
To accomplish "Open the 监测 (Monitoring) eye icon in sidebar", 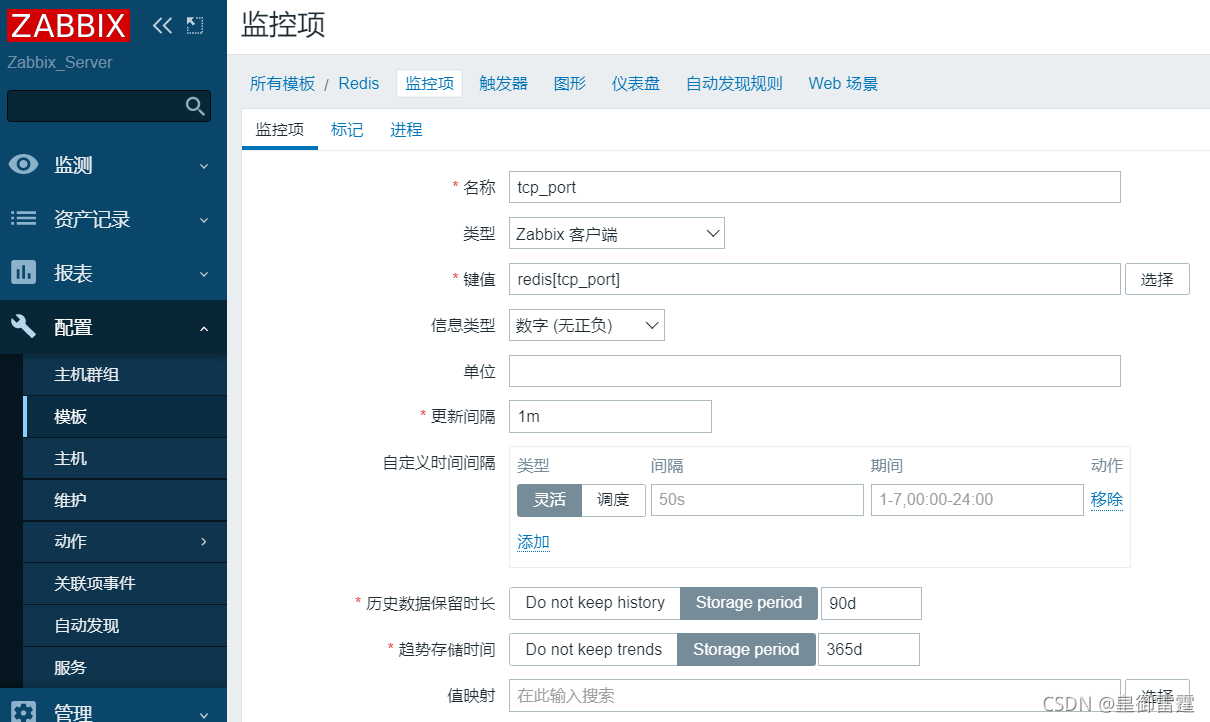I will click(23, 165).
